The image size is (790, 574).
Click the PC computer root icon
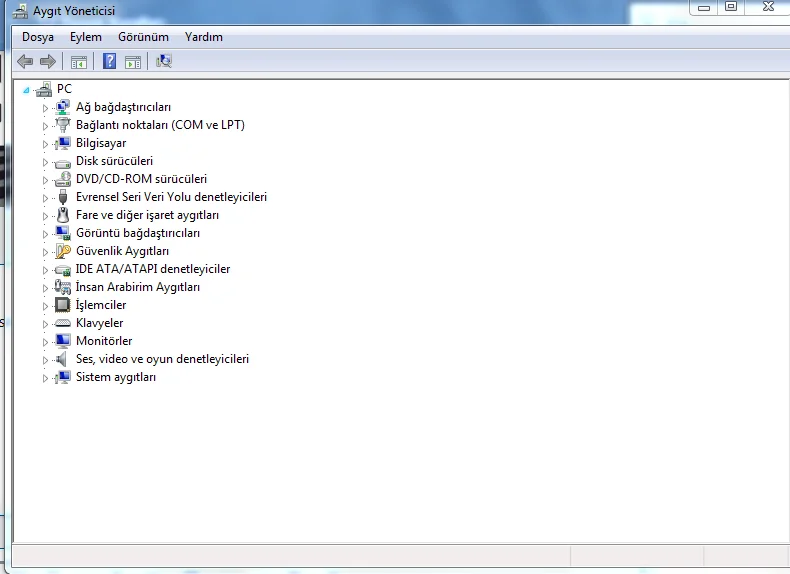(x=44, y=89)
